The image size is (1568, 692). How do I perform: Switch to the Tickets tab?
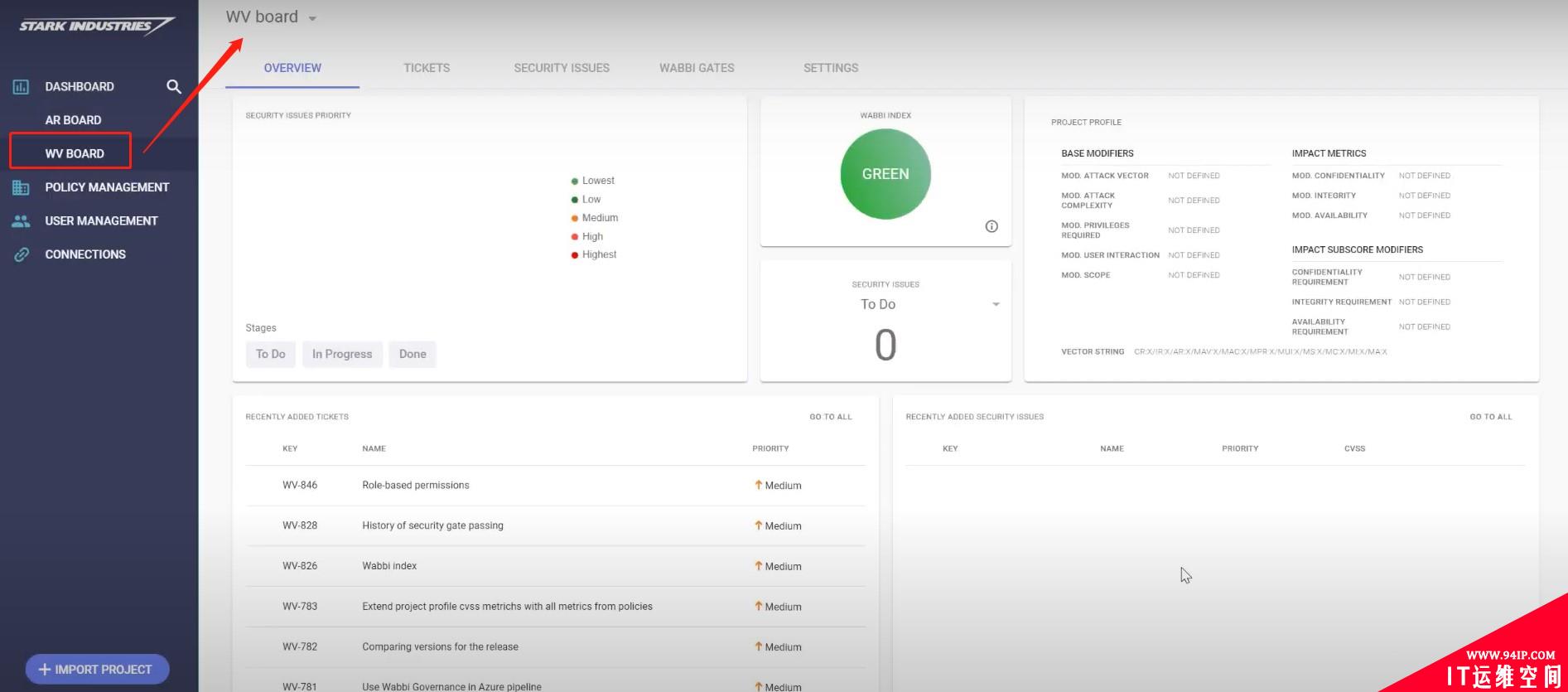point(427,68)
